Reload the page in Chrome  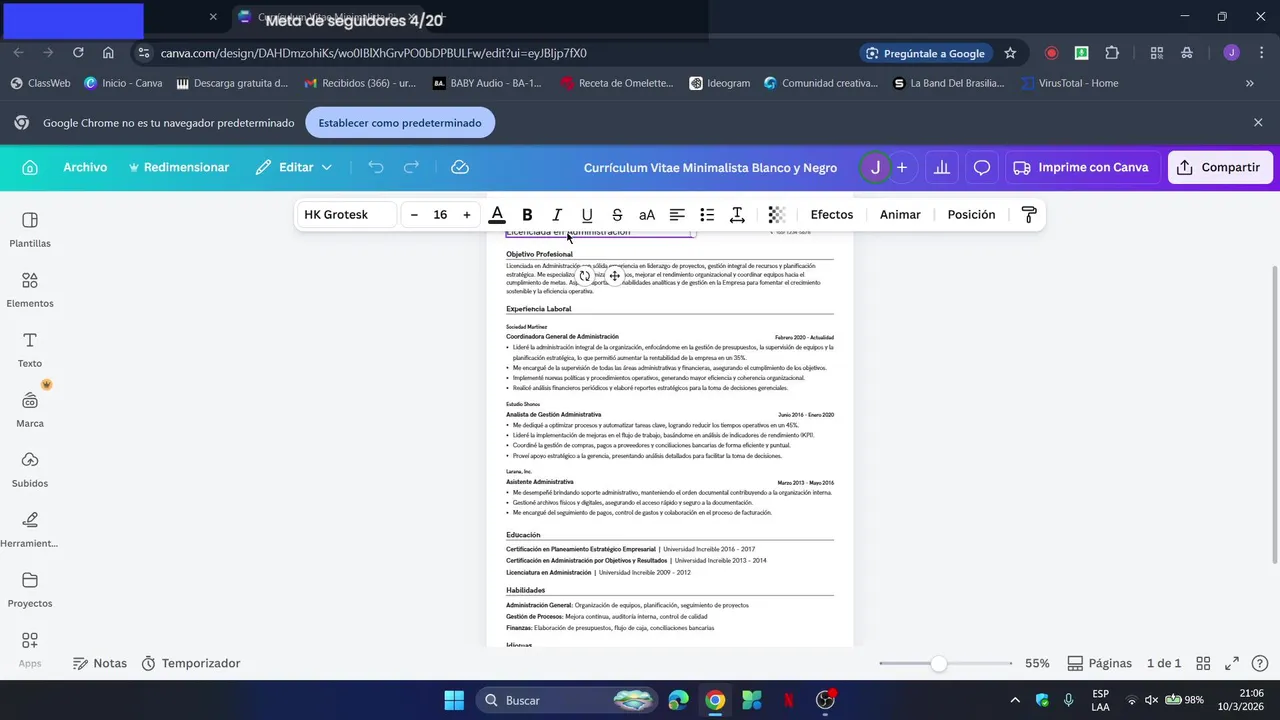coord(78,53)
